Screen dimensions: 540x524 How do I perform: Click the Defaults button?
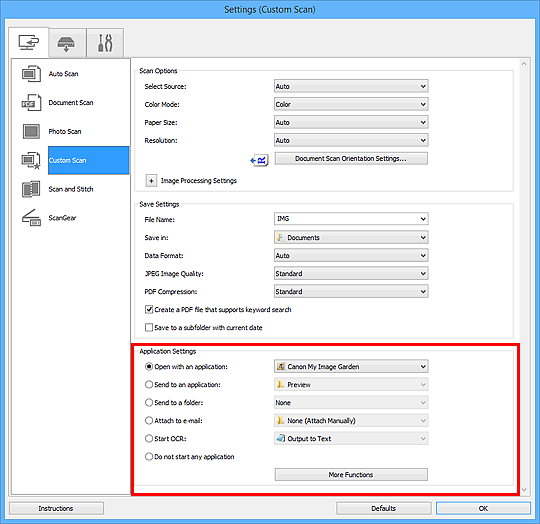tap(383, 509)
